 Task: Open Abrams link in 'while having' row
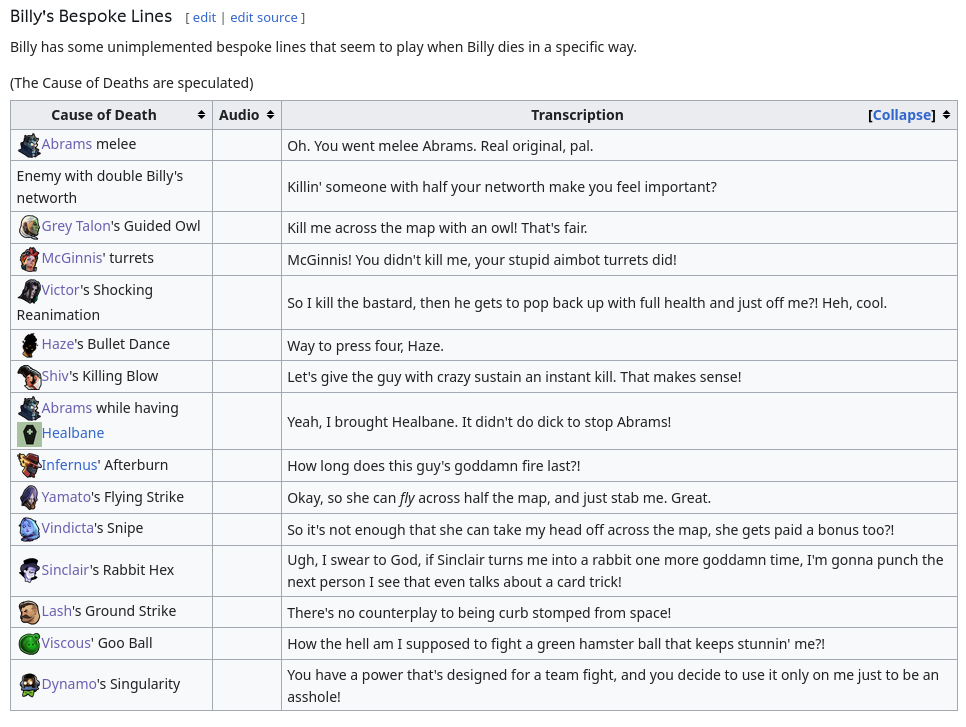pyautogui.click(x=67, y=408)
